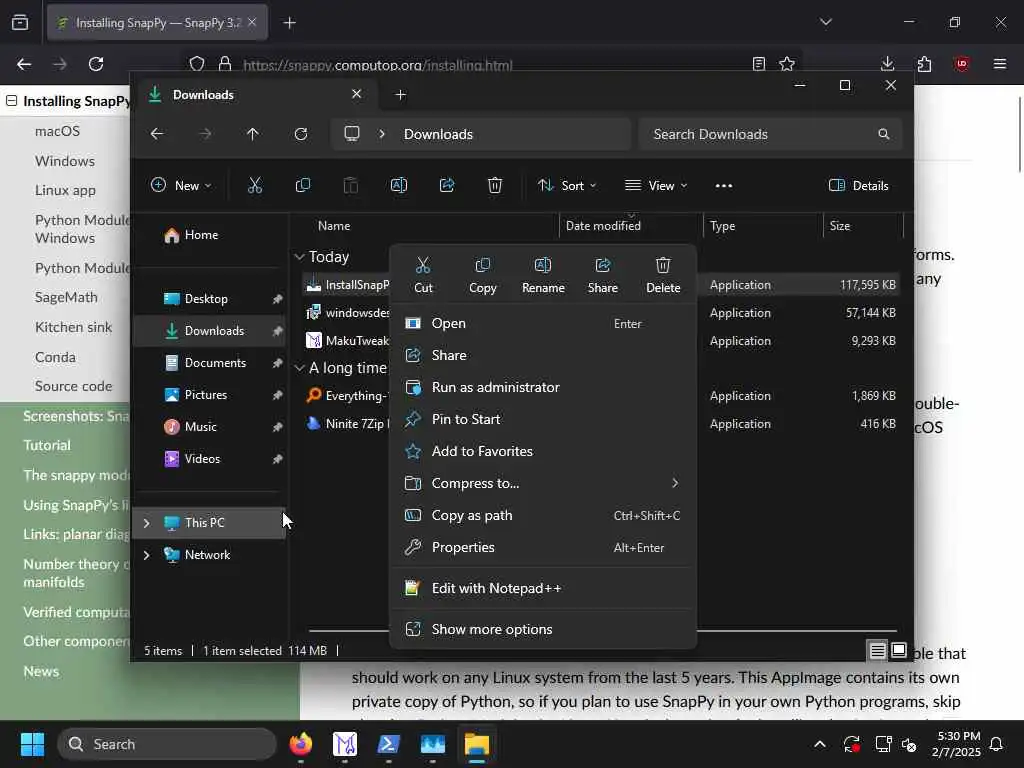This screenshot has height=768, width=1024.
Task: Show hidden system tray icons
Action: (x=820, y=744)
